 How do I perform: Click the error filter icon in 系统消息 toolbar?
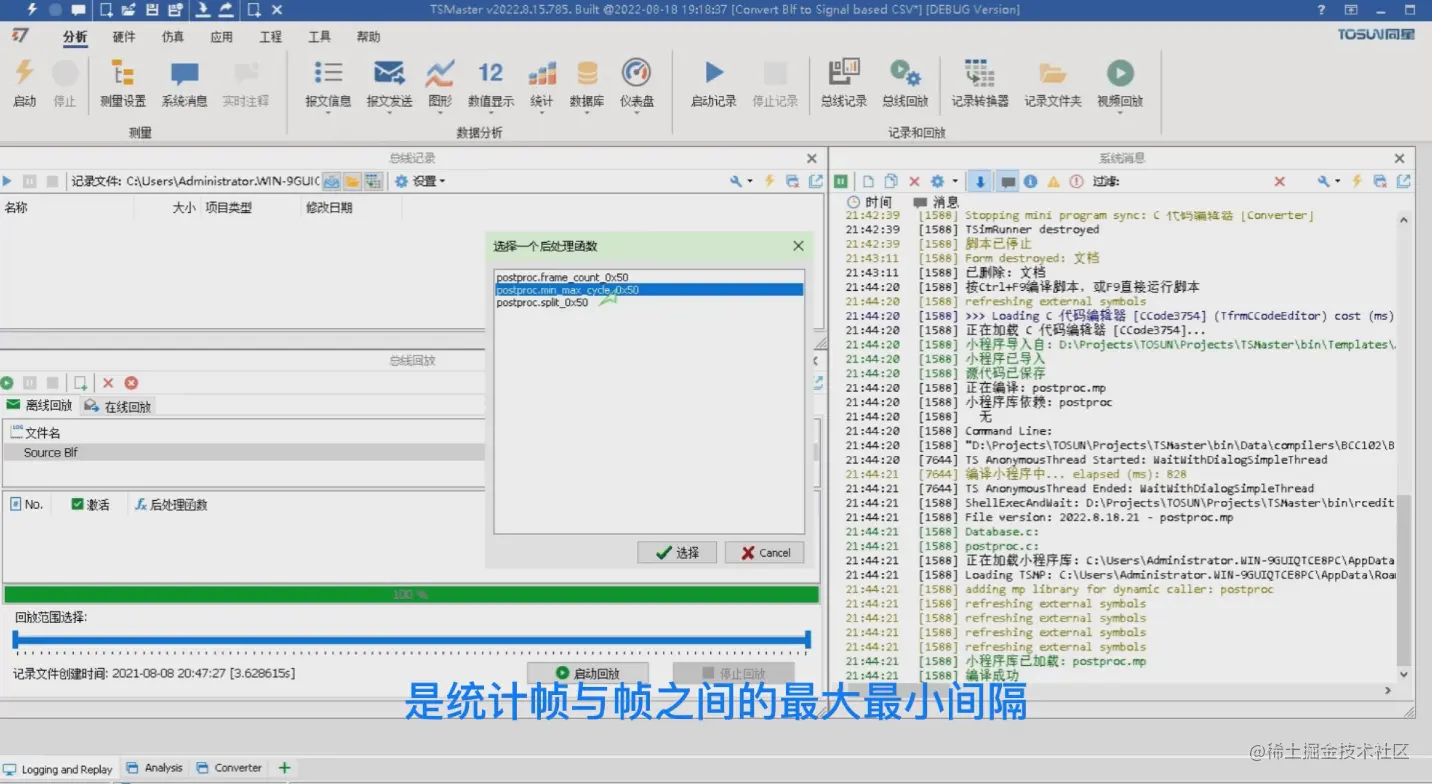coord(1076,182)
